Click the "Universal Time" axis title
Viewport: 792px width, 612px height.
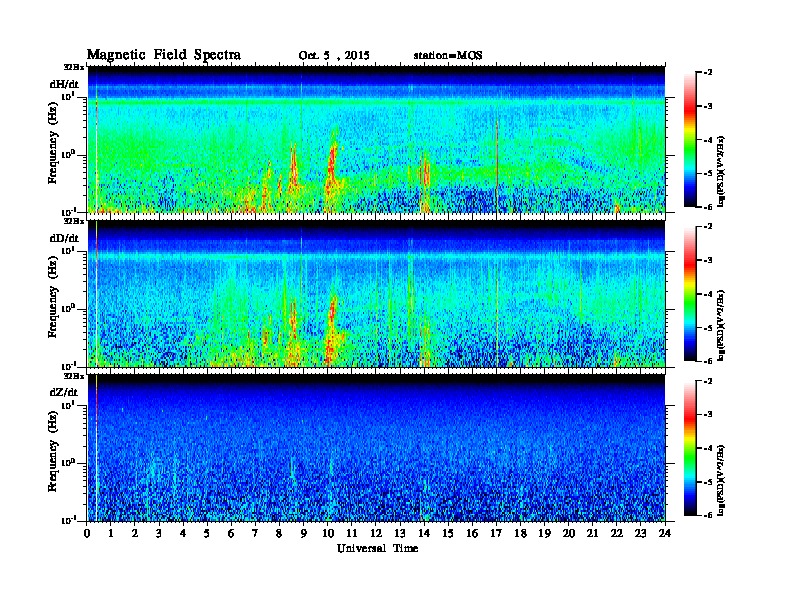[x=377, y=548]
